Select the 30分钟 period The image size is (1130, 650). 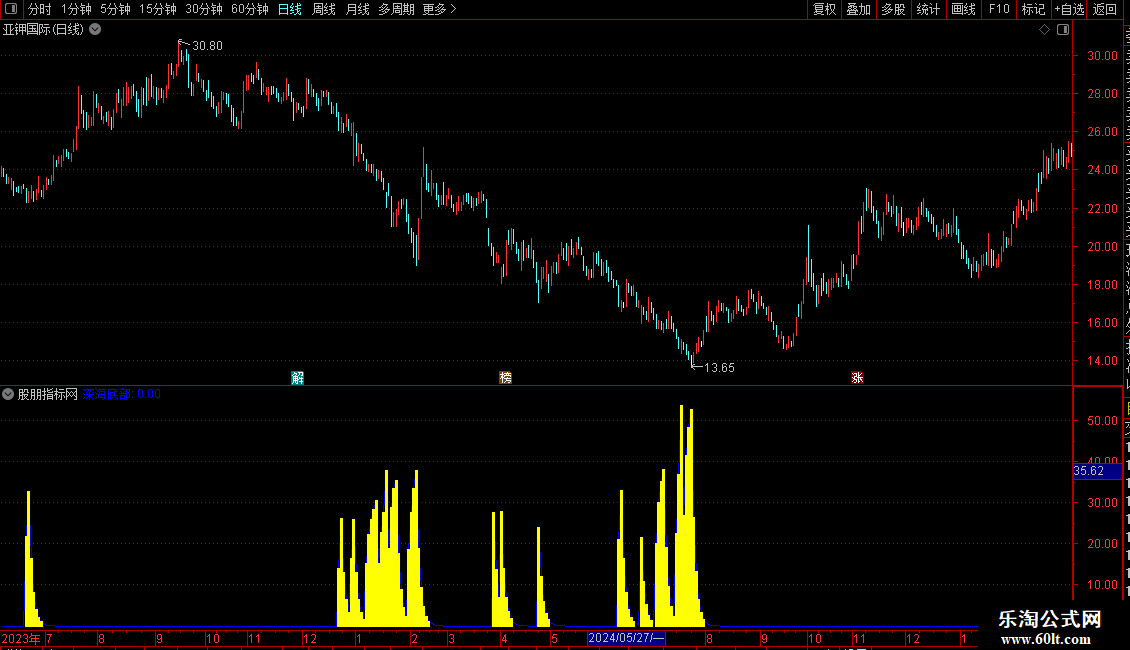203,9
